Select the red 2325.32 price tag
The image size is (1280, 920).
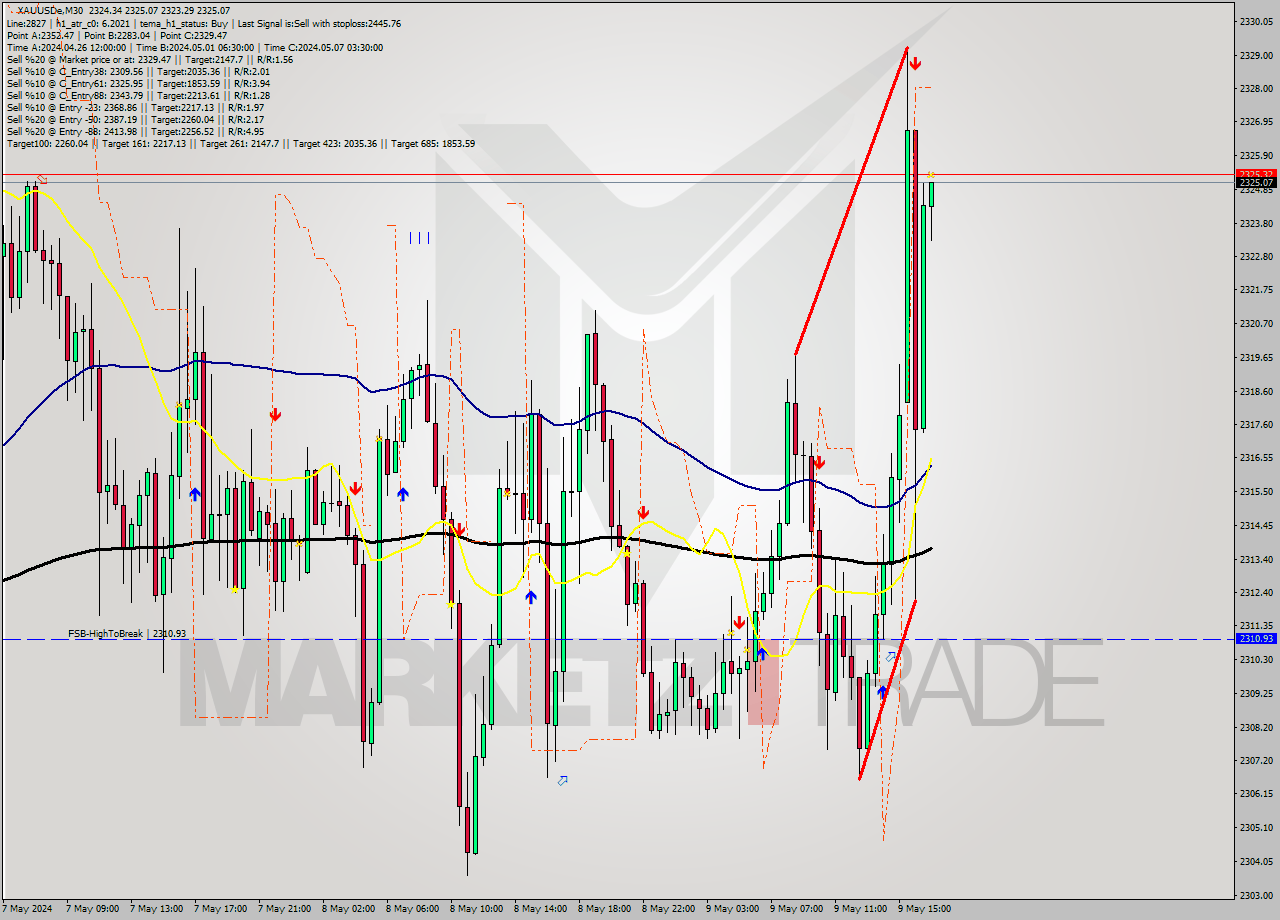click(x=1256, y=175)
